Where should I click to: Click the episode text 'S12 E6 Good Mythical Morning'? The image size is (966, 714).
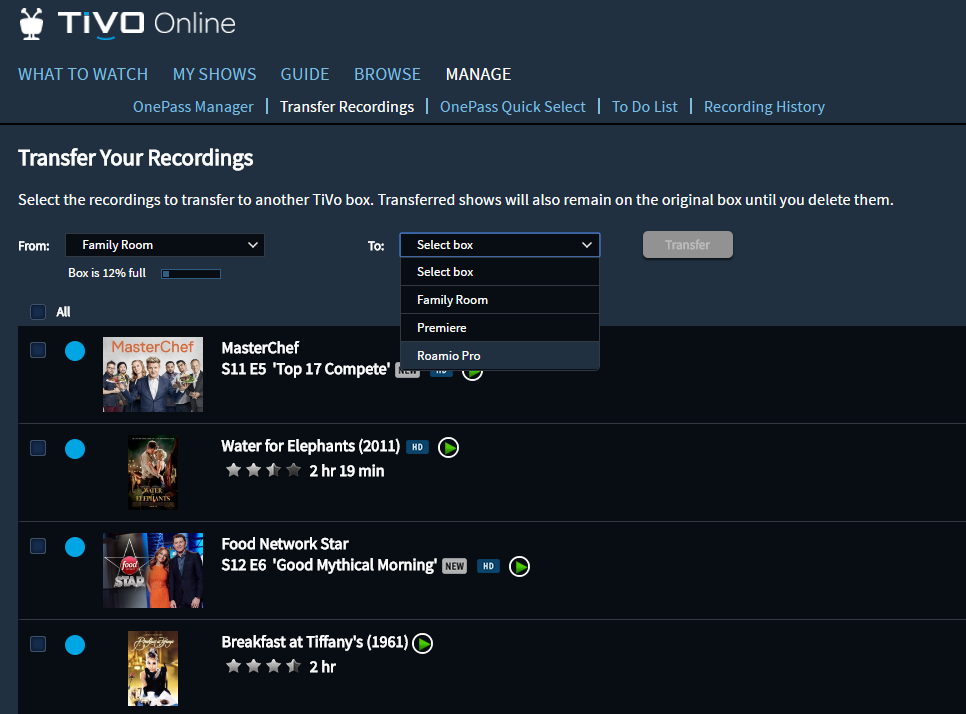[329, 565]
